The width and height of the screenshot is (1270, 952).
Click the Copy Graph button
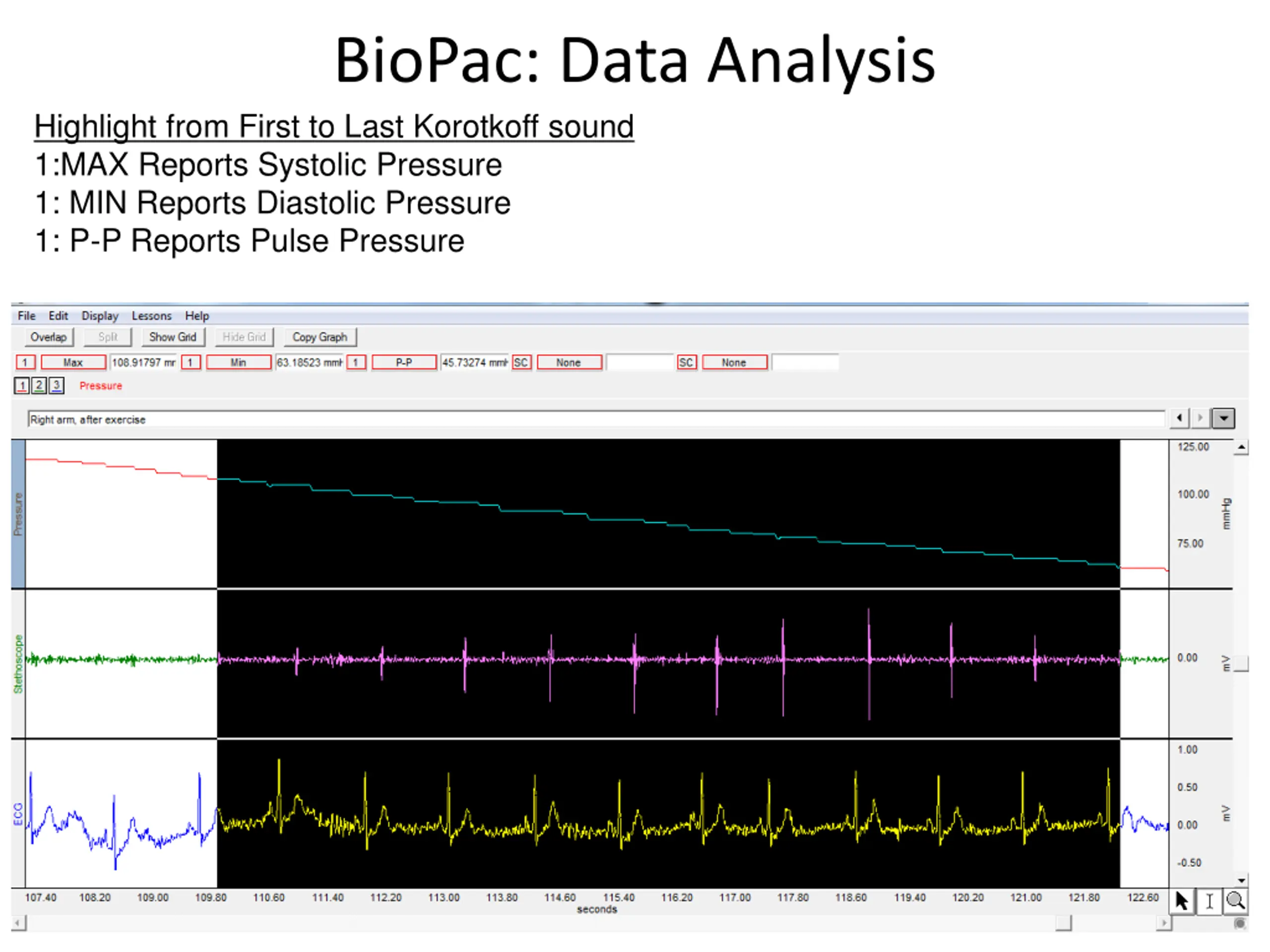pos(320,338)
